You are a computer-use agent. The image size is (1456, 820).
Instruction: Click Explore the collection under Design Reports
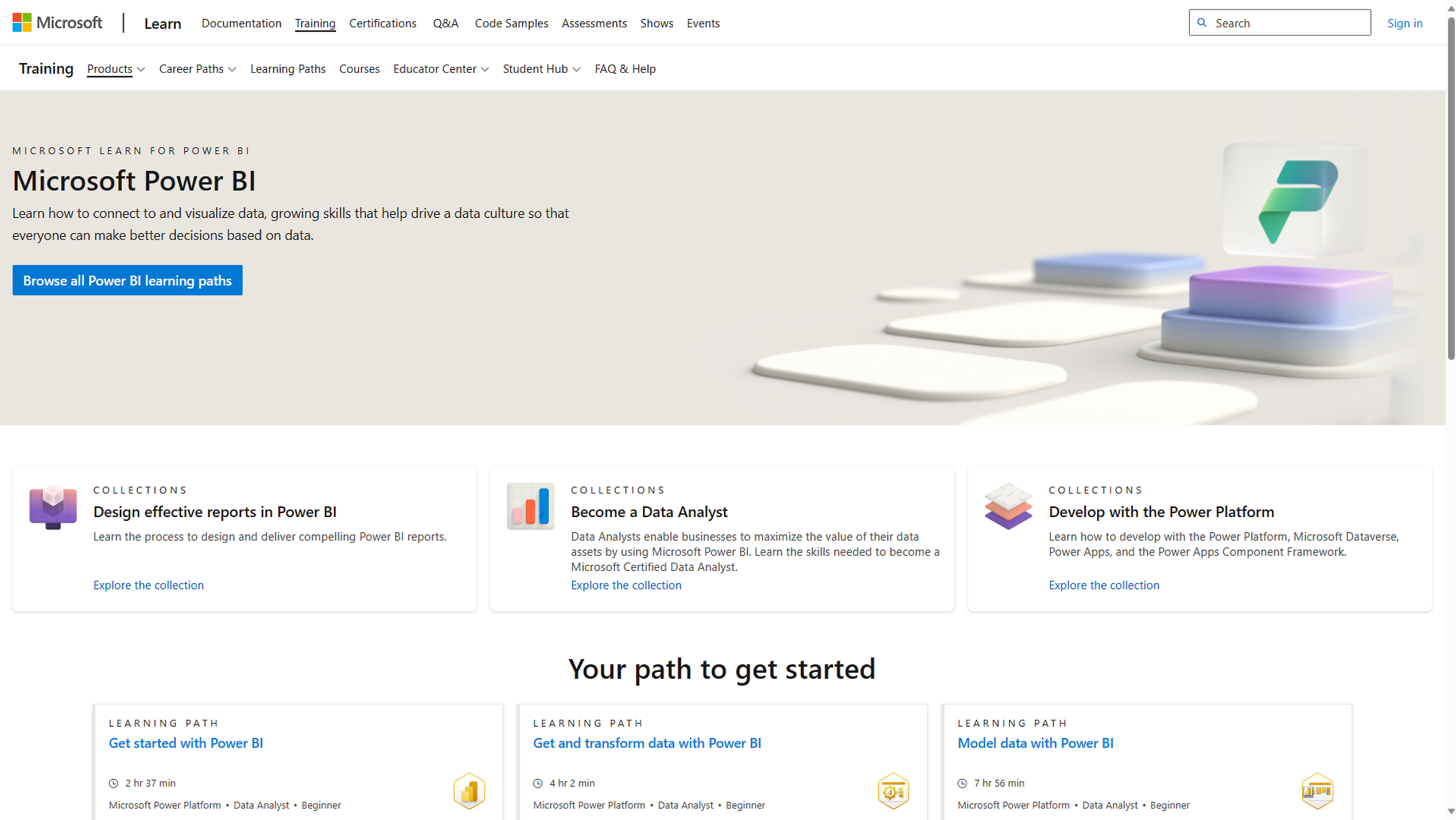pyautogui.click(x=148, y=585)
